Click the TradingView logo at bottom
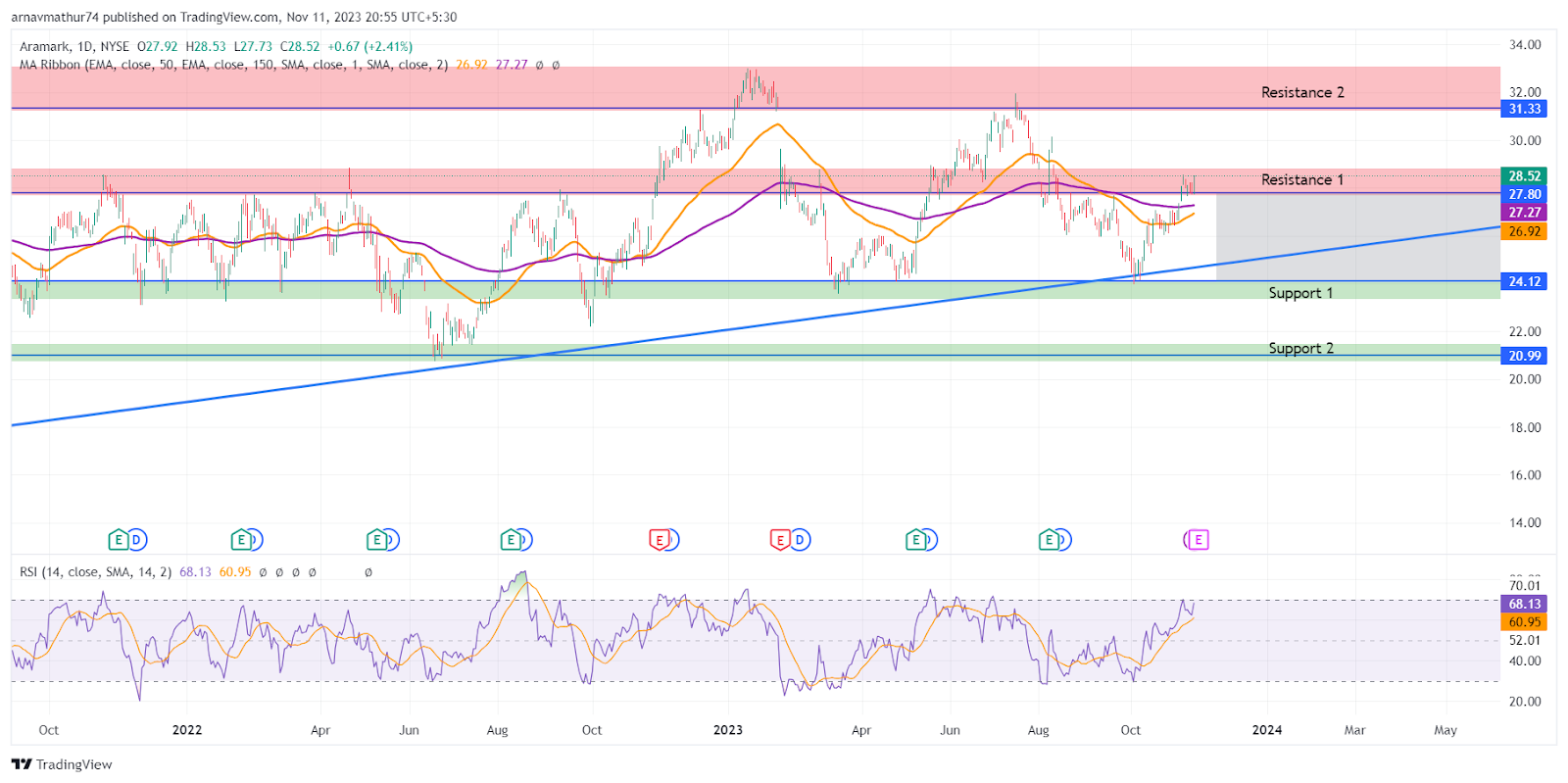This screenshot has height=783, width=1568. pos(62,764)
